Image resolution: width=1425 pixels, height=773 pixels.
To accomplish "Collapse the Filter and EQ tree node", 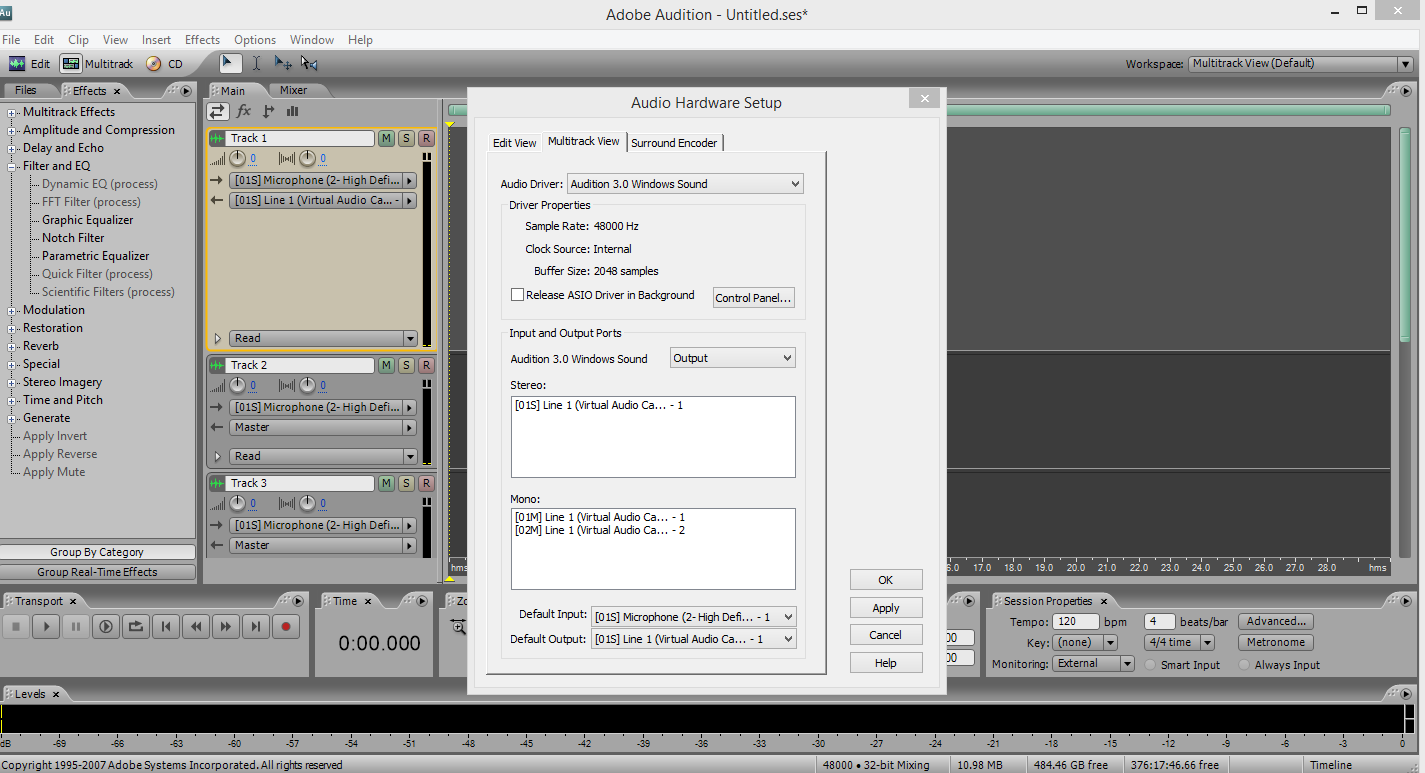I will tap(12, 166).
